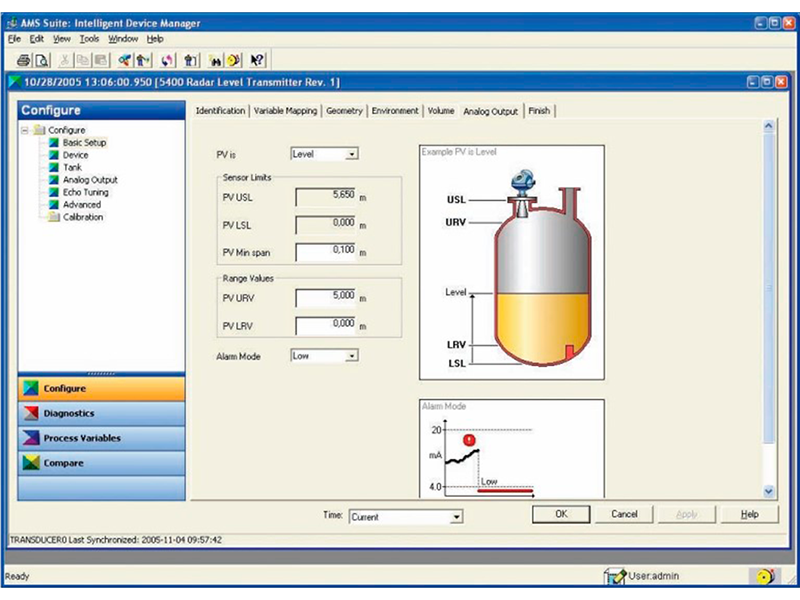Click the Help button beside Apply
Screen dimensions: 800x600
[x=749, y=514]
